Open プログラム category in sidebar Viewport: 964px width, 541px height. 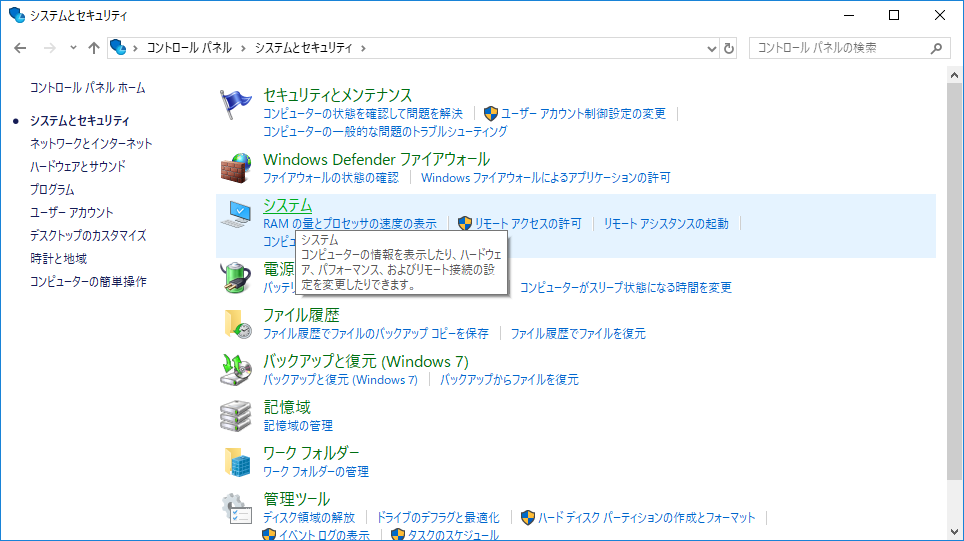pos(52,189)
